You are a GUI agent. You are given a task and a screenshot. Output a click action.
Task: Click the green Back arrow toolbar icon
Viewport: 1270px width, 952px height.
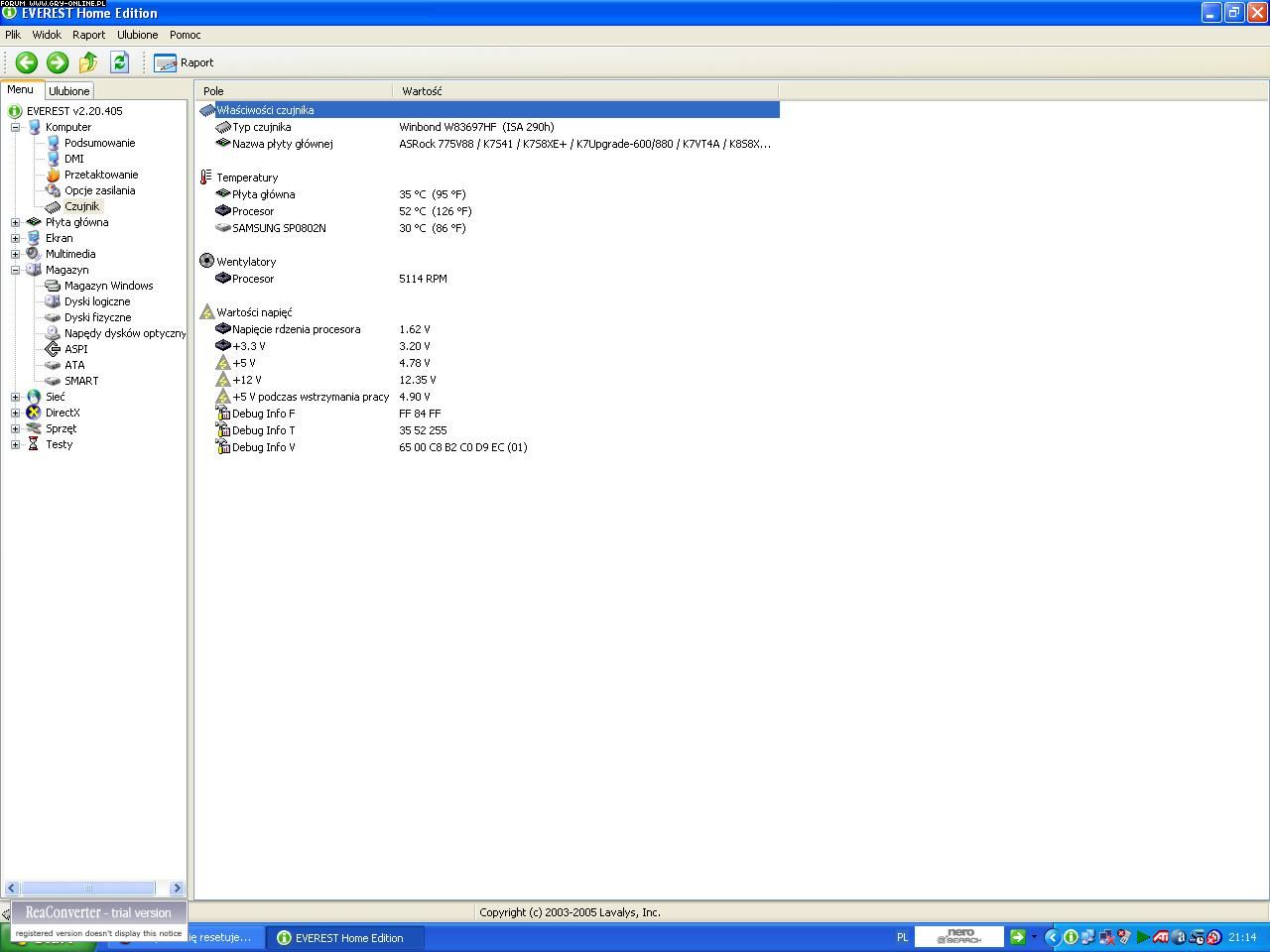pos(26,62)
